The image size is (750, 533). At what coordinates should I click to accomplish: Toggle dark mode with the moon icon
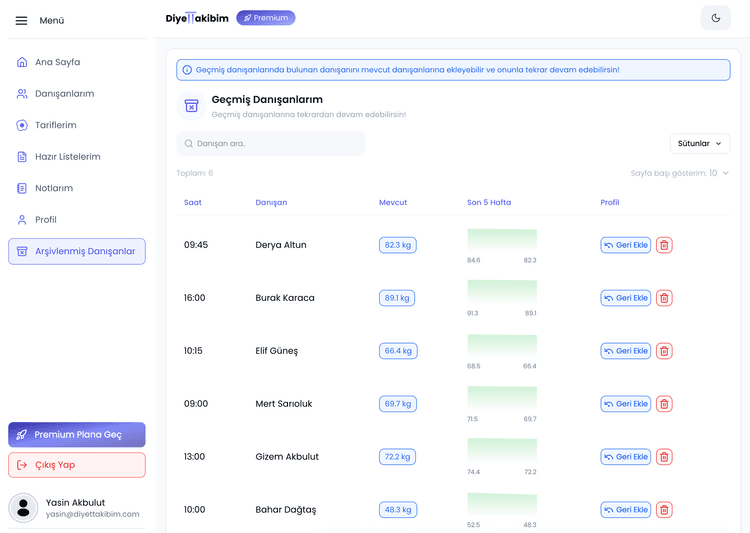(715, 18)
